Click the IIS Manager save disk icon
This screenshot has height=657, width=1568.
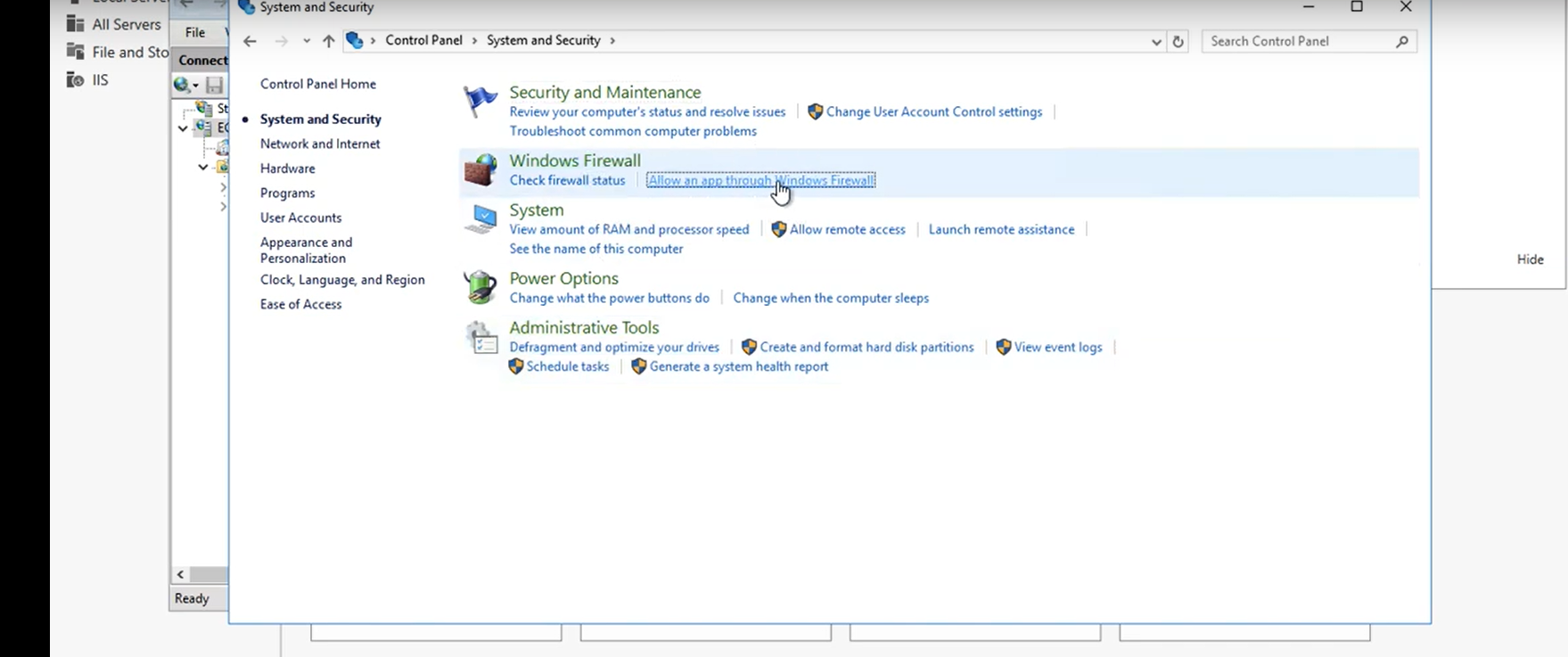coord(214,86)
